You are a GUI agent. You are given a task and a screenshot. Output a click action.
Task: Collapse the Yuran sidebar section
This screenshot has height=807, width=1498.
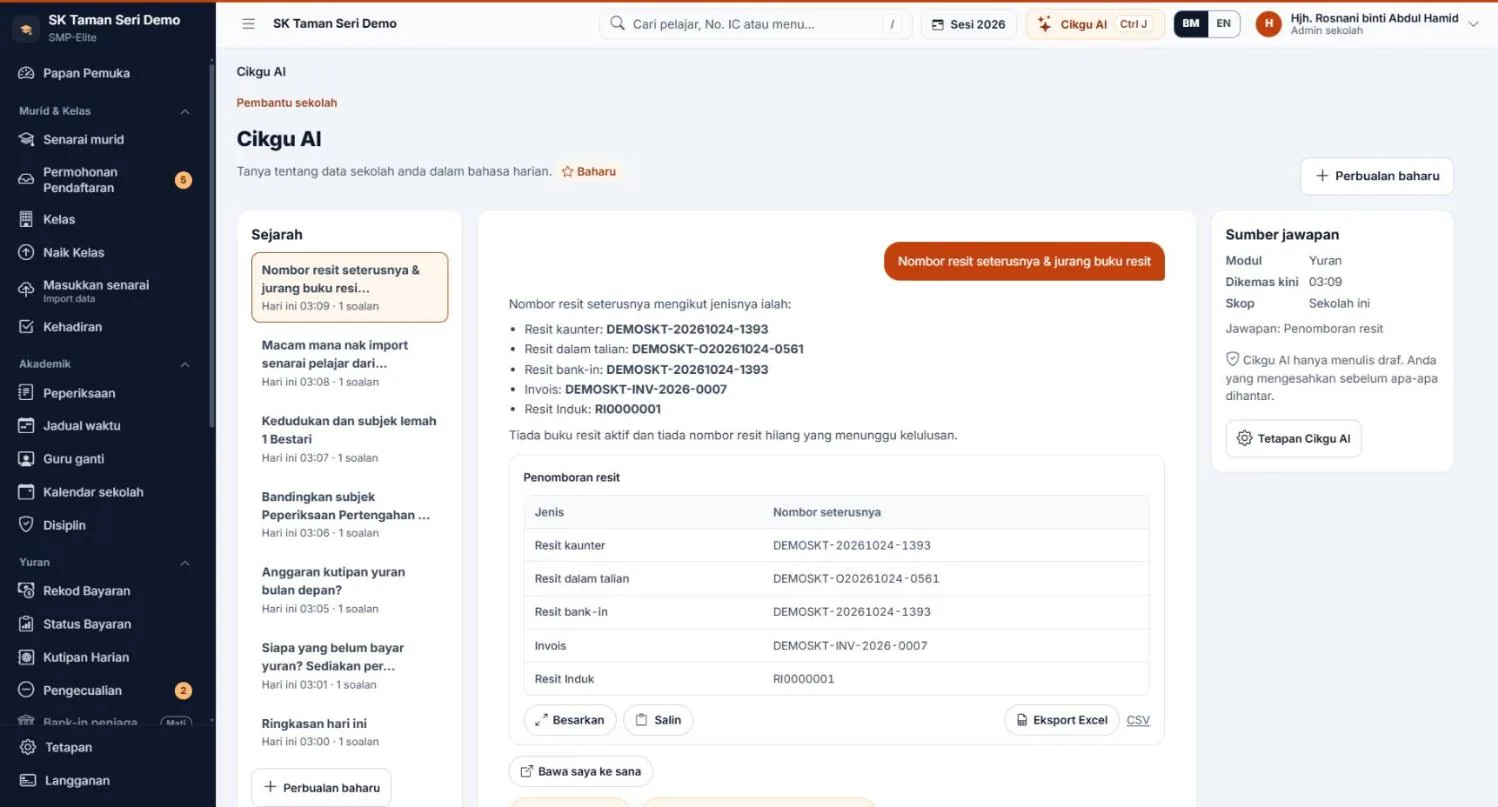pos(185,563)
